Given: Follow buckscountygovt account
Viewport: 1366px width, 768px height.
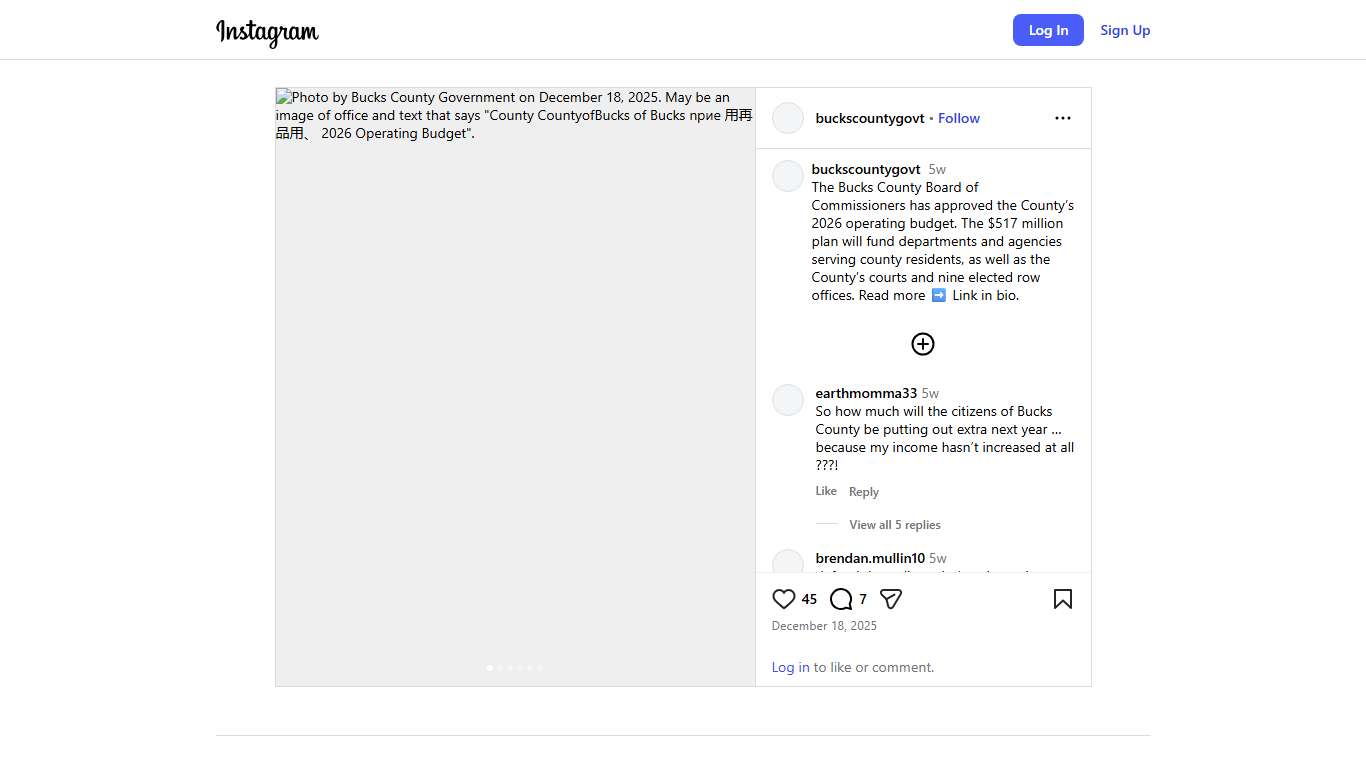Looking at the screenshot, I should (x=958, y=118).
